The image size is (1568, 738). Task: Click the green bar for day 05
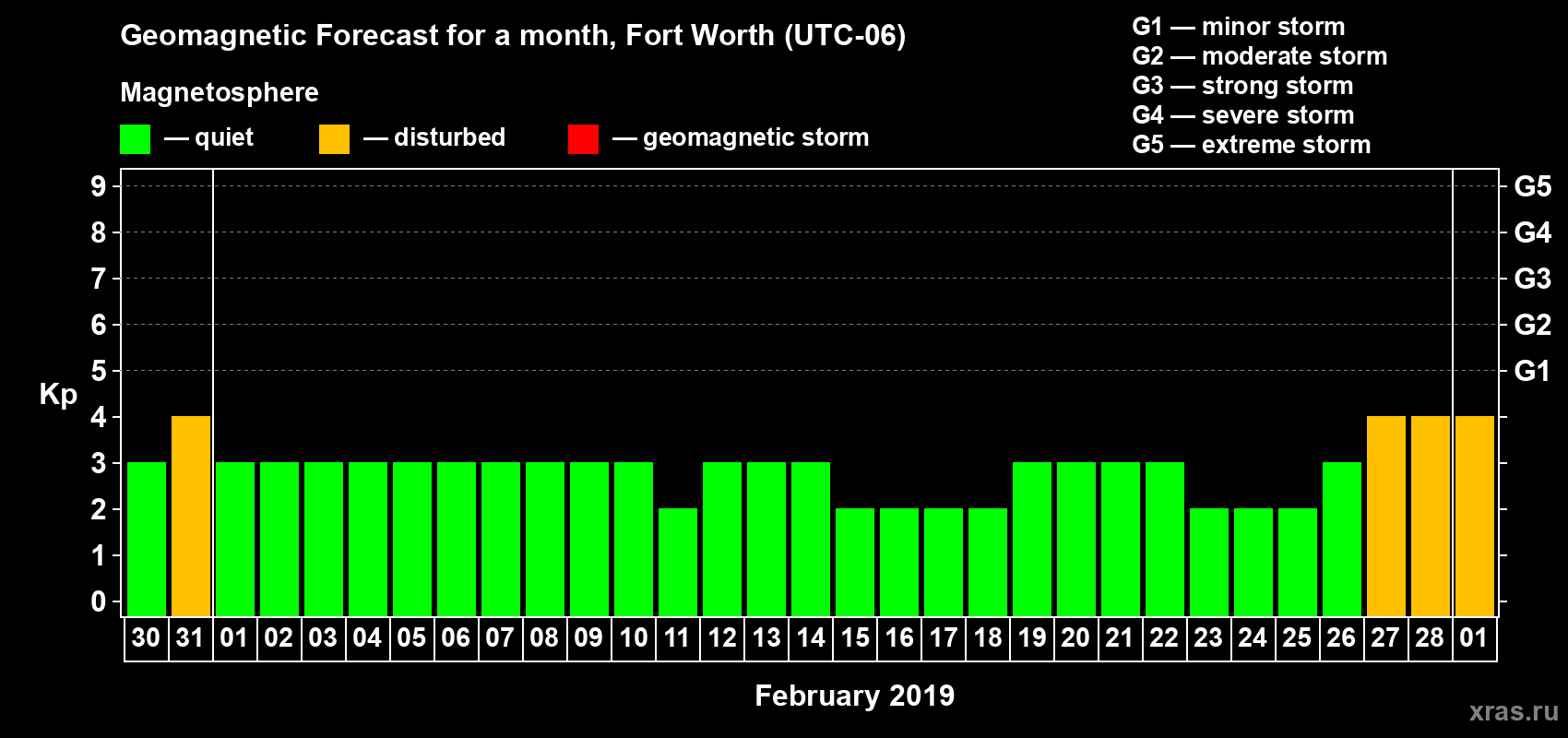point(412,539)
